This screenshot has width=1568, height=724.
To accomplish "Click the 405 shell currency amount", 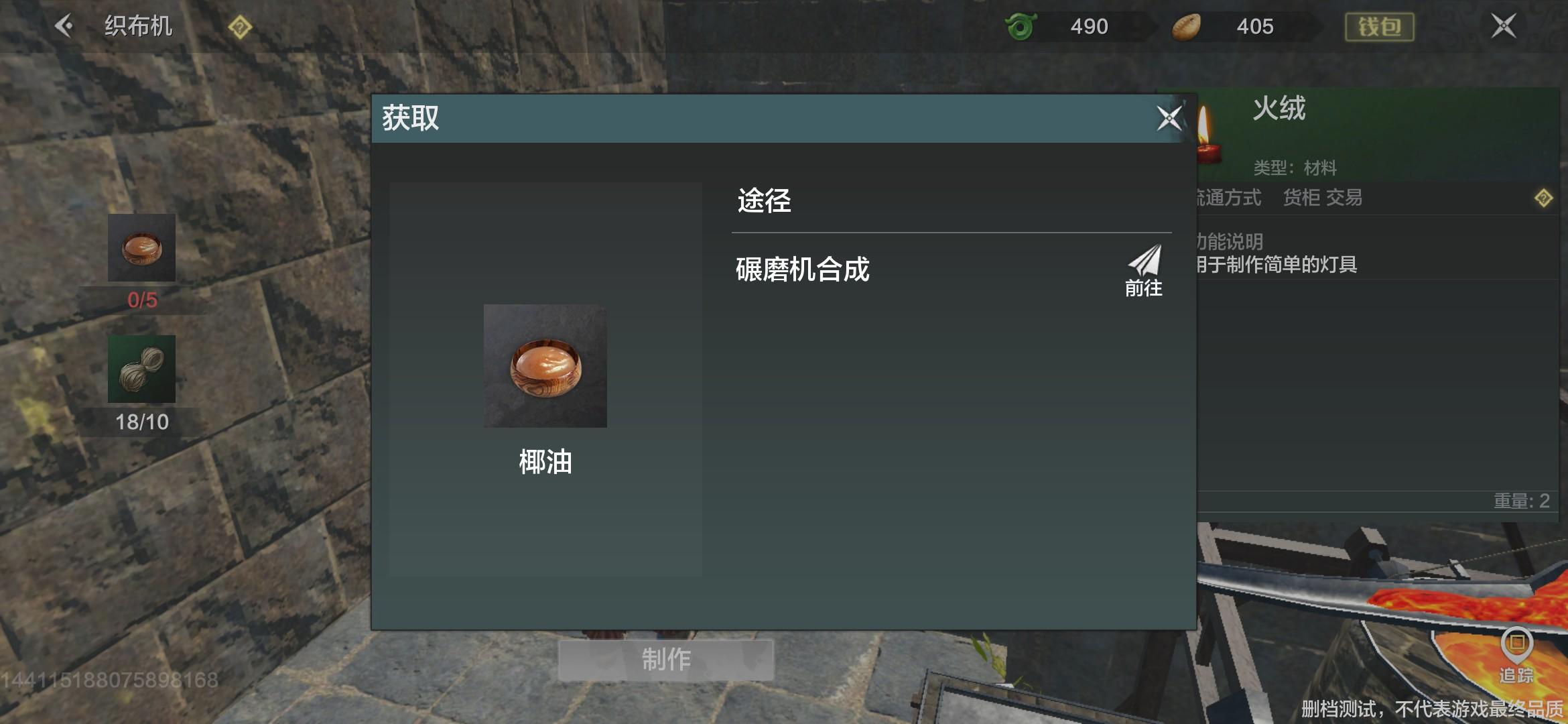I will click(x=1255, y=27).
